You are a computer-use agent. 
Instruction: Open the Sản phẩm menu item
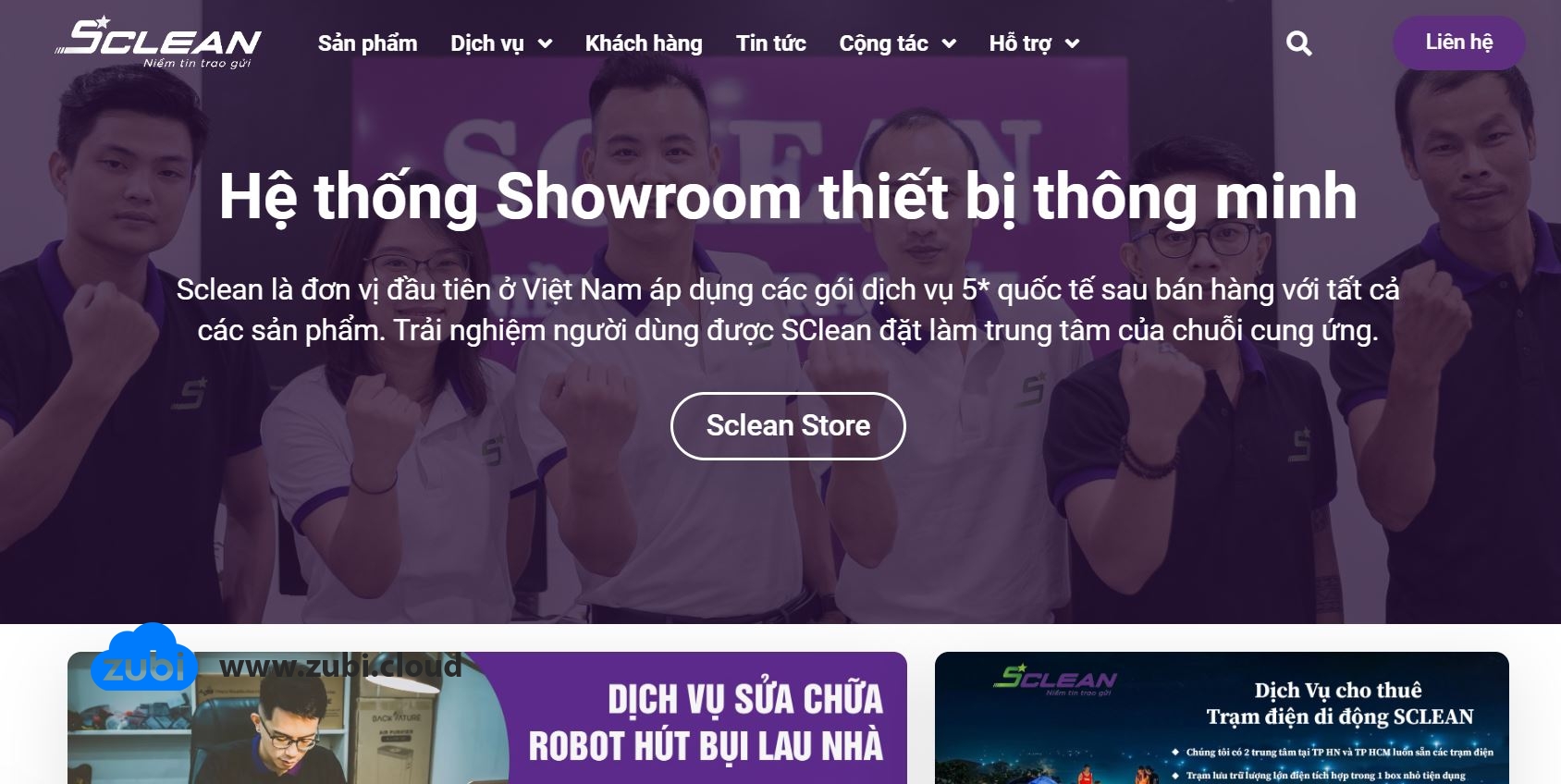tap(367, 43)
